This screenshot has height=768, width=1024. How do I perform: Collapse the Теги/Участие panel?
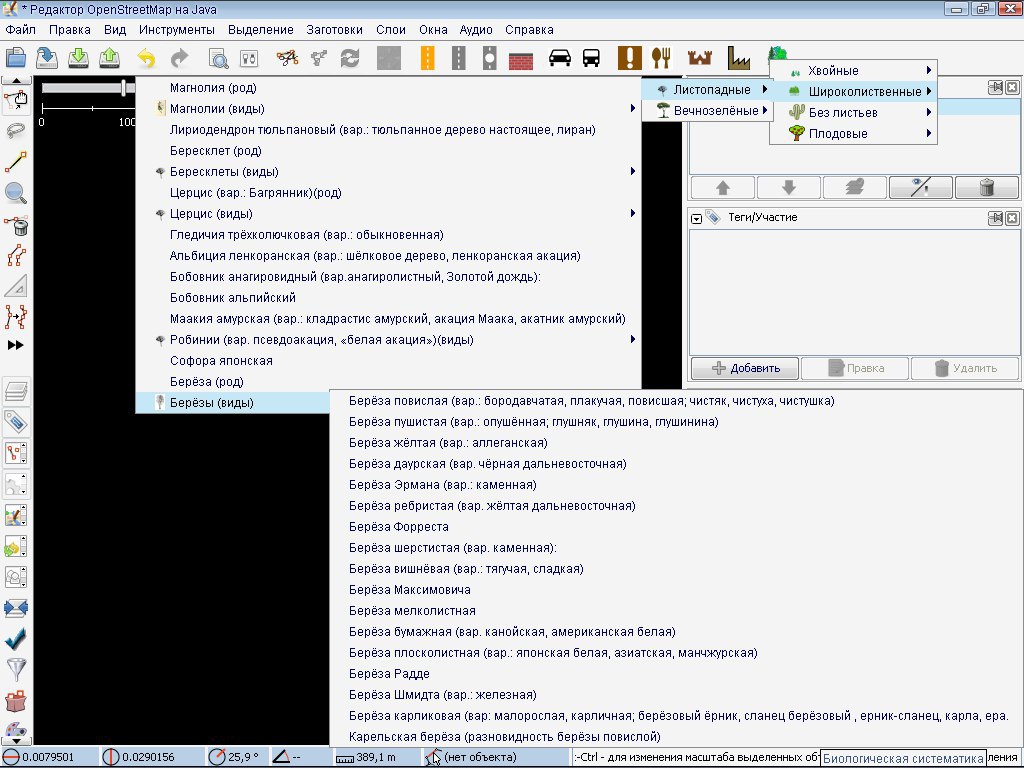point(696,217)
